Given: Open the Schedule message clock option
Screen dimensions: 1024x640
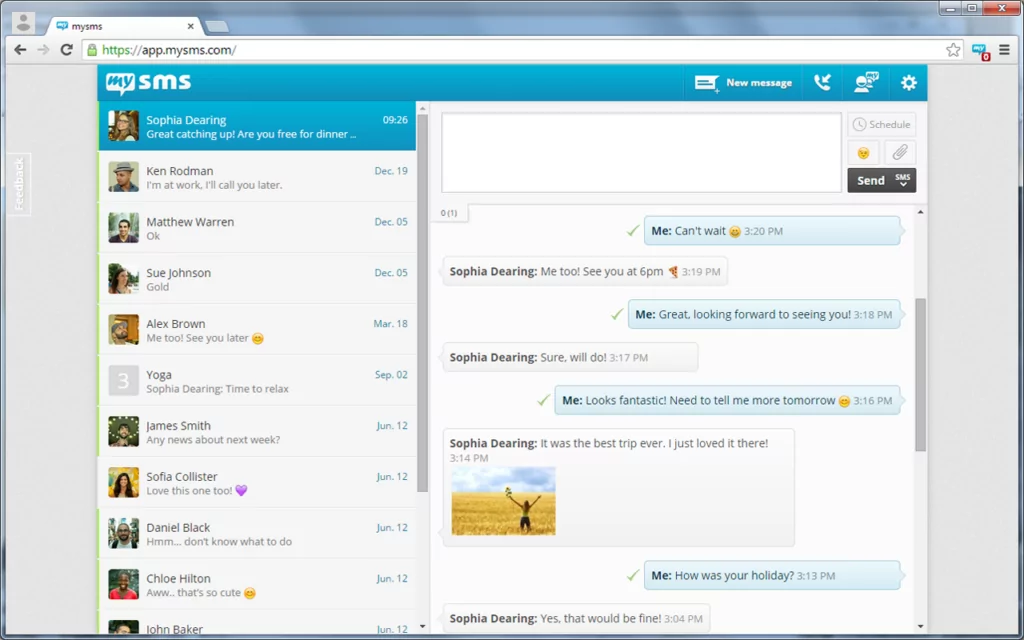Looking at the screenshot, I should pos(881,124).
